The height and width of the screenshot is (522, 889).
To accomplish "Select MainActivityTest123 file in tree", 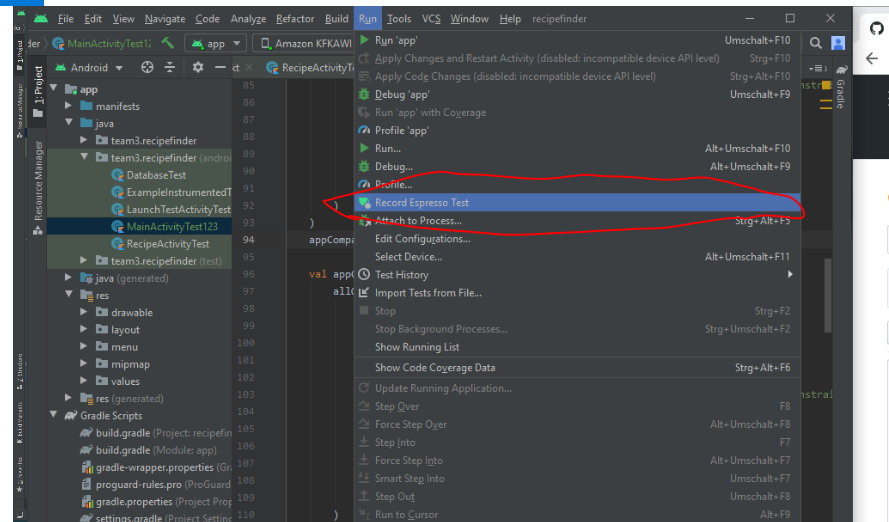I will tap(172, 226).
